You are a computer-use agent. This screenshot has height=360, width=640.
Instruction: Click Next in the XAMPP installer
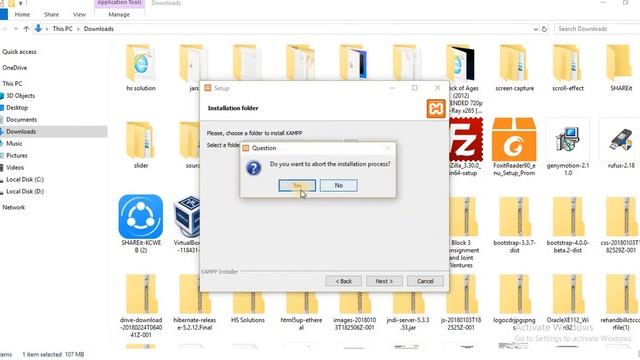point(384,281)
